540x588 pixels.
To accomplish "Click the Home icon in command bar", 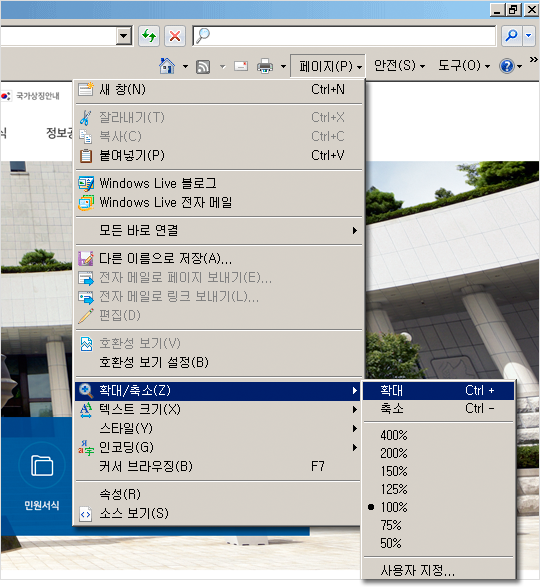I will coord(167,66).
